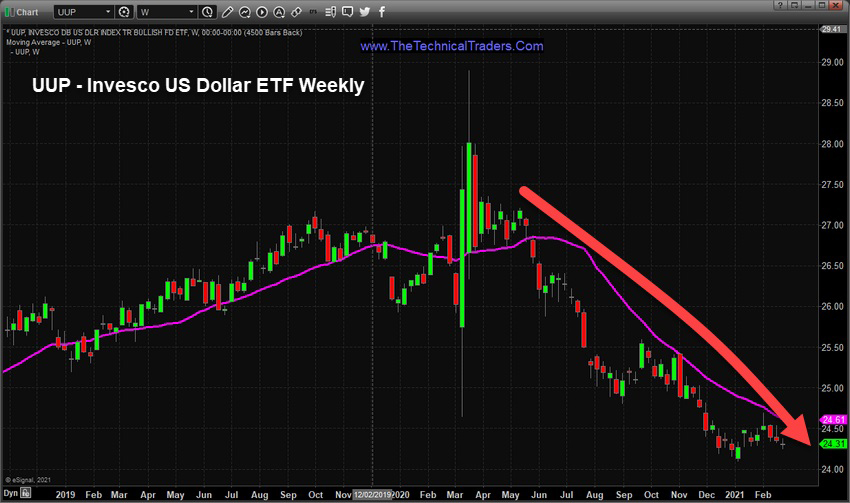Select the eraser tool icon
850x503 pixels.
tap(298, 12)
